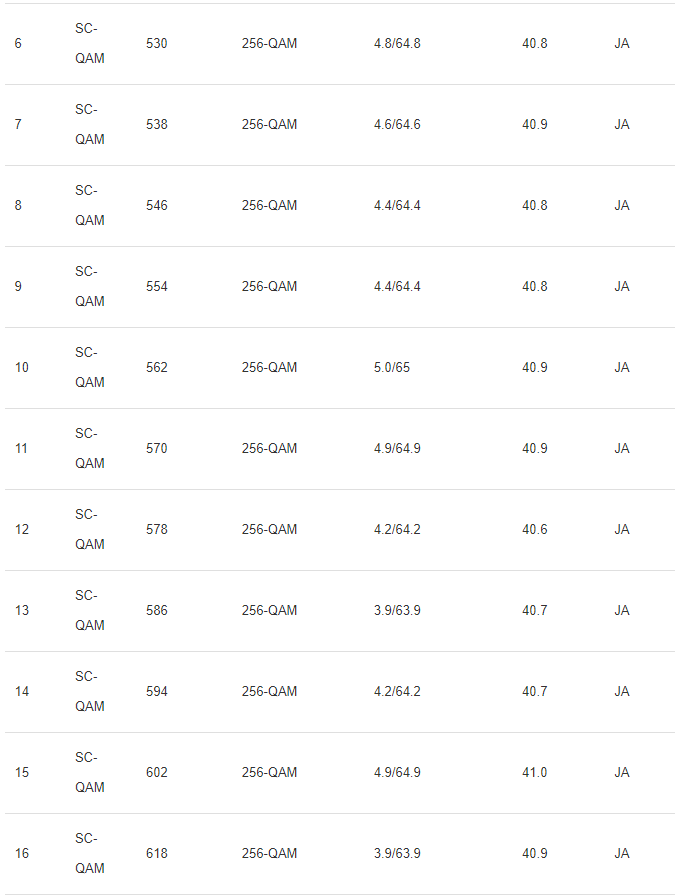Click channel number 6 in the table
697x896 pixels.
coord(18,44)
